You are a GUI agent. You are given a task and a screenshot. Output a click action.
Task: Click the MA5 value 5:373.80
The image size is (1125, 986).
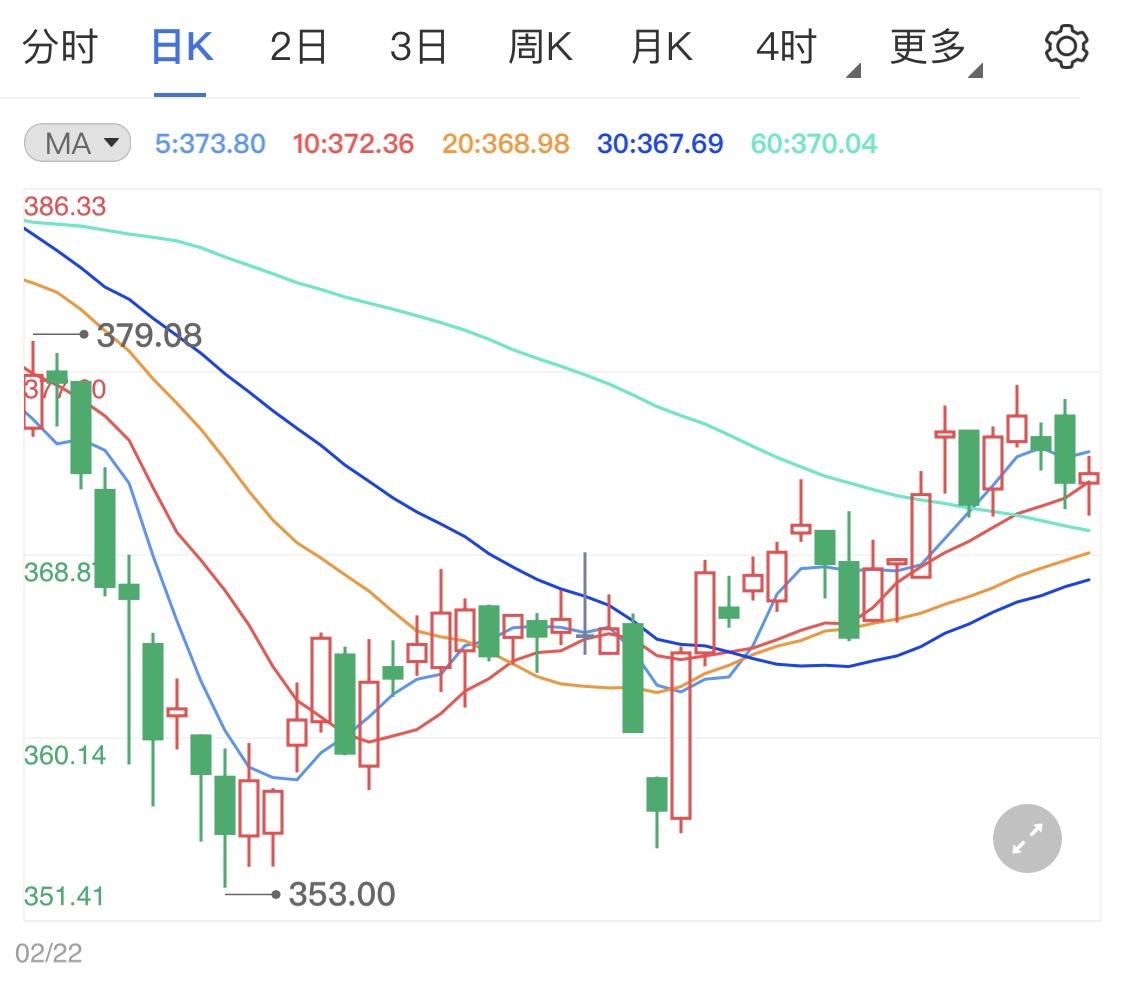click(210, 144)
